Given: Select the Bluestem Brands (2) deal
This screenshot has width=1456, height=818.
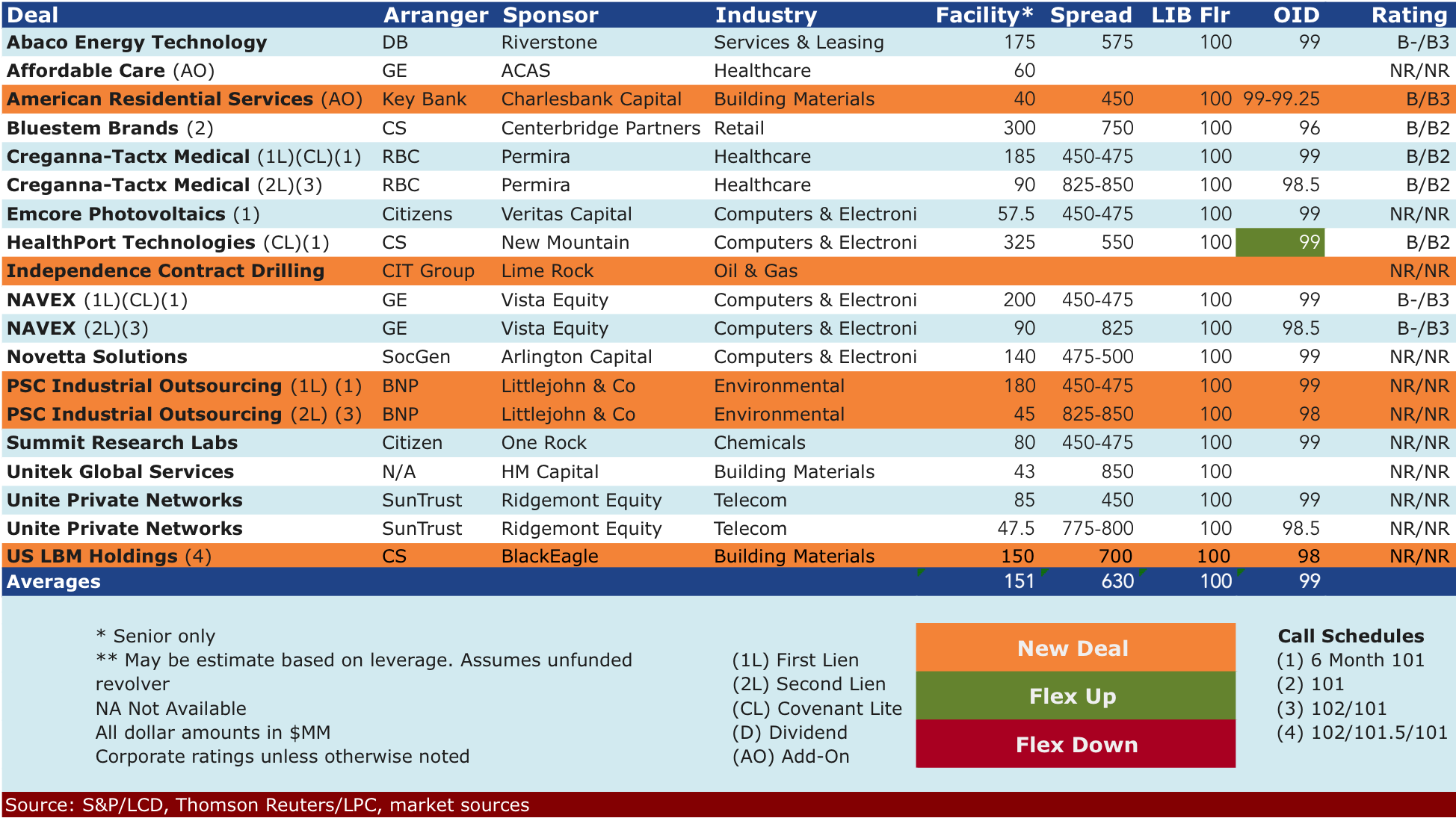Looking at the screenshot, I should (110, 128).
